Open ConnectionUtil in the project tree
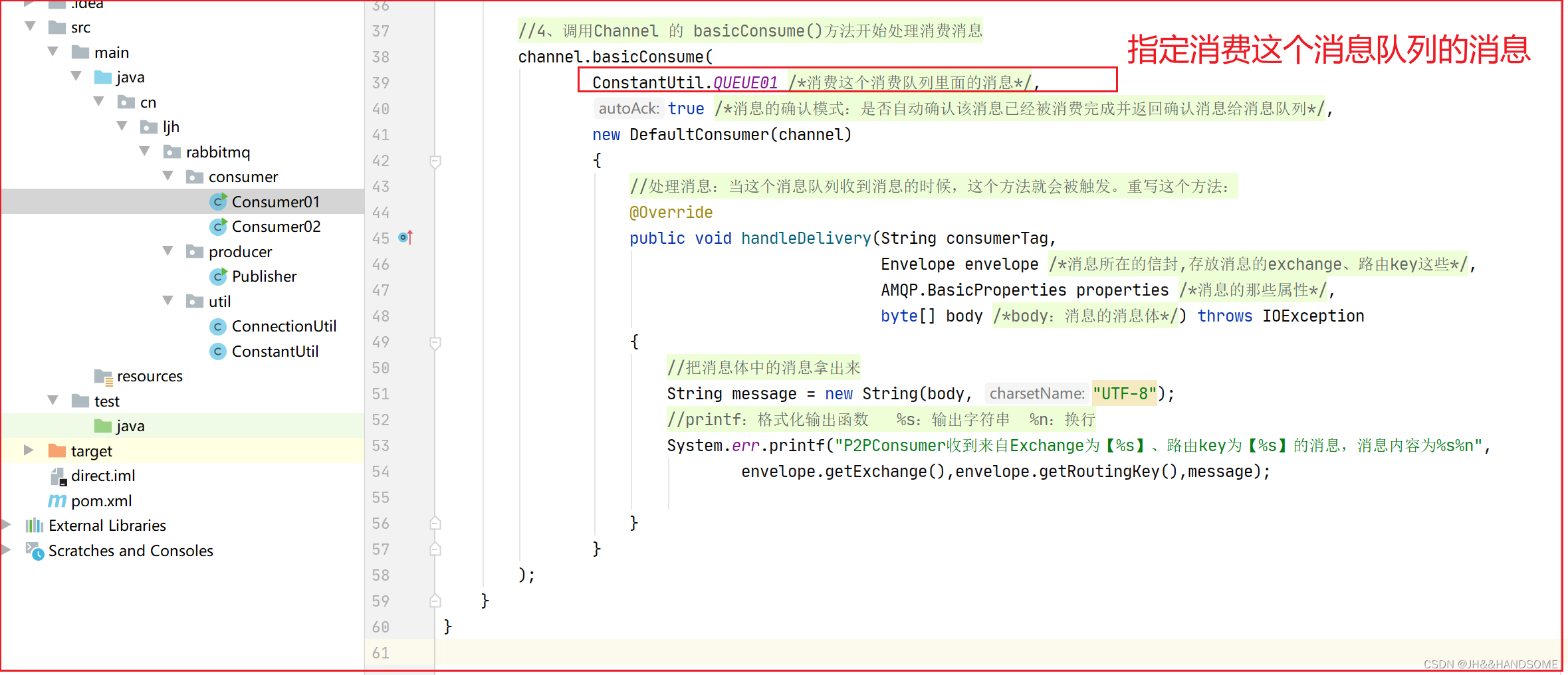1568x675 pixels. [284, 326]
